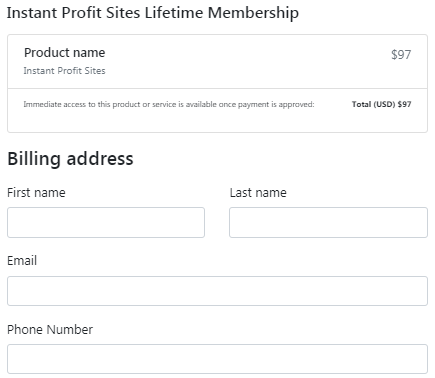Click the First name input field
Viewport: 435px width, 378px height.
[106, 222]
